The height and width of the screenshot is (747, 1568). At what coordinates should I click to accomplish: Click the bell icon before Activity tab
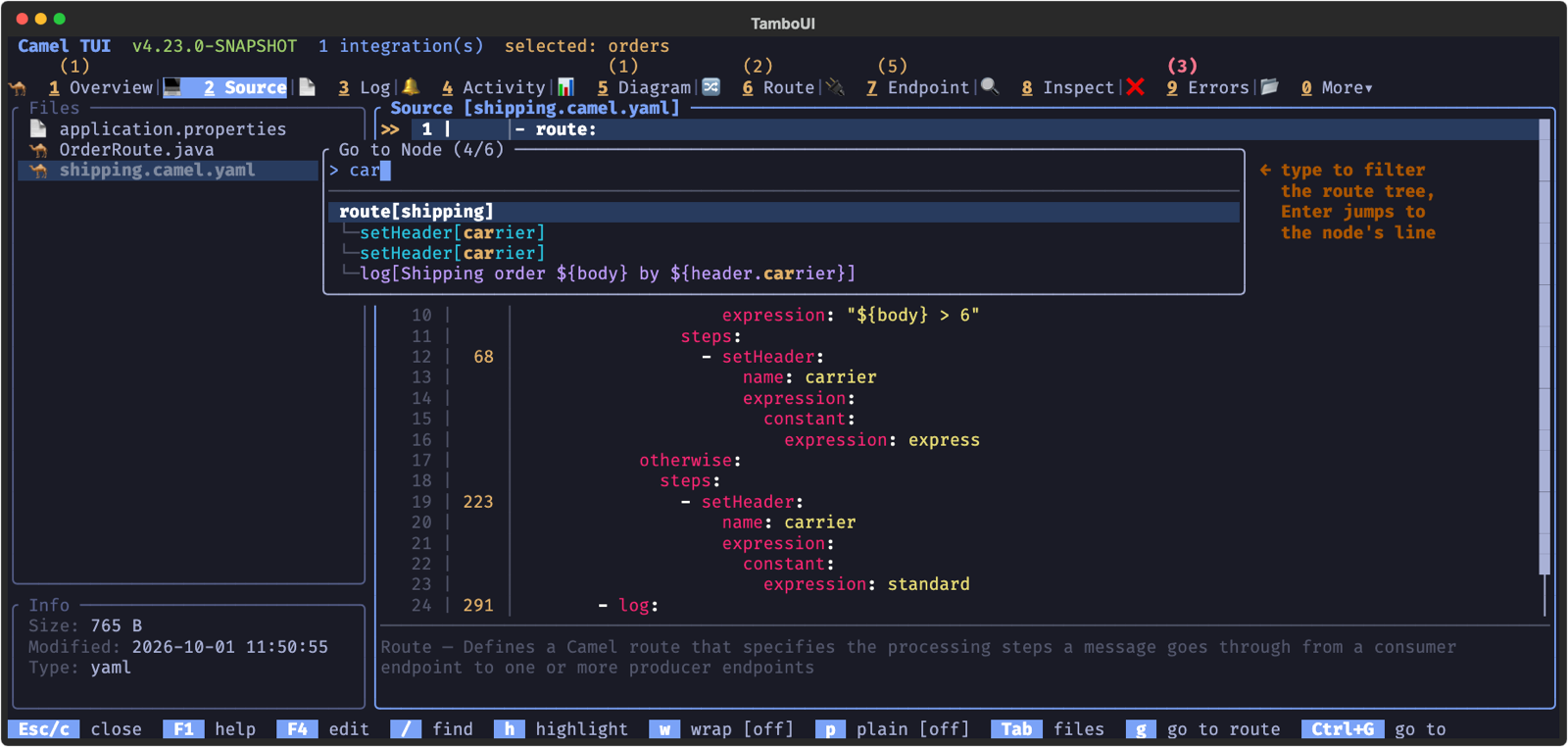click(x=411, y=87)
